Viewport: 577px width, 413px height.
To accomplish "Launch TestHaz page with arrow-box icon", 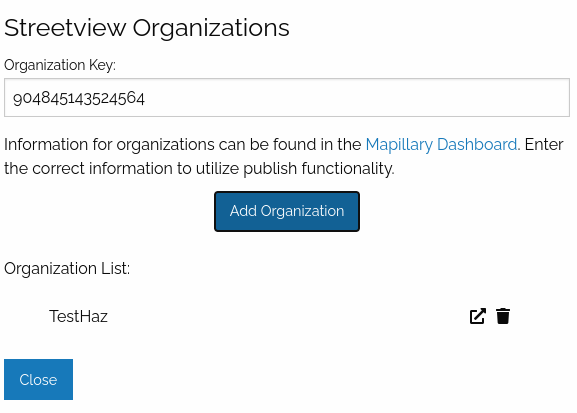I will 478,316.
